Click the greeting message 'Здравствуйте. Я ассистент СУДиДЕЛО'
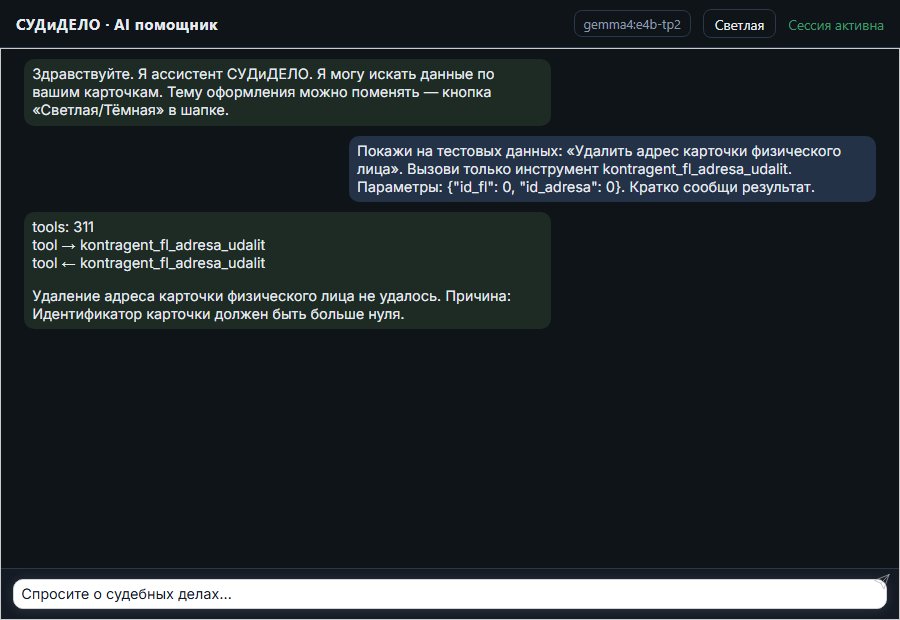This screenshot has width=900, height=620. click(288, 92)
